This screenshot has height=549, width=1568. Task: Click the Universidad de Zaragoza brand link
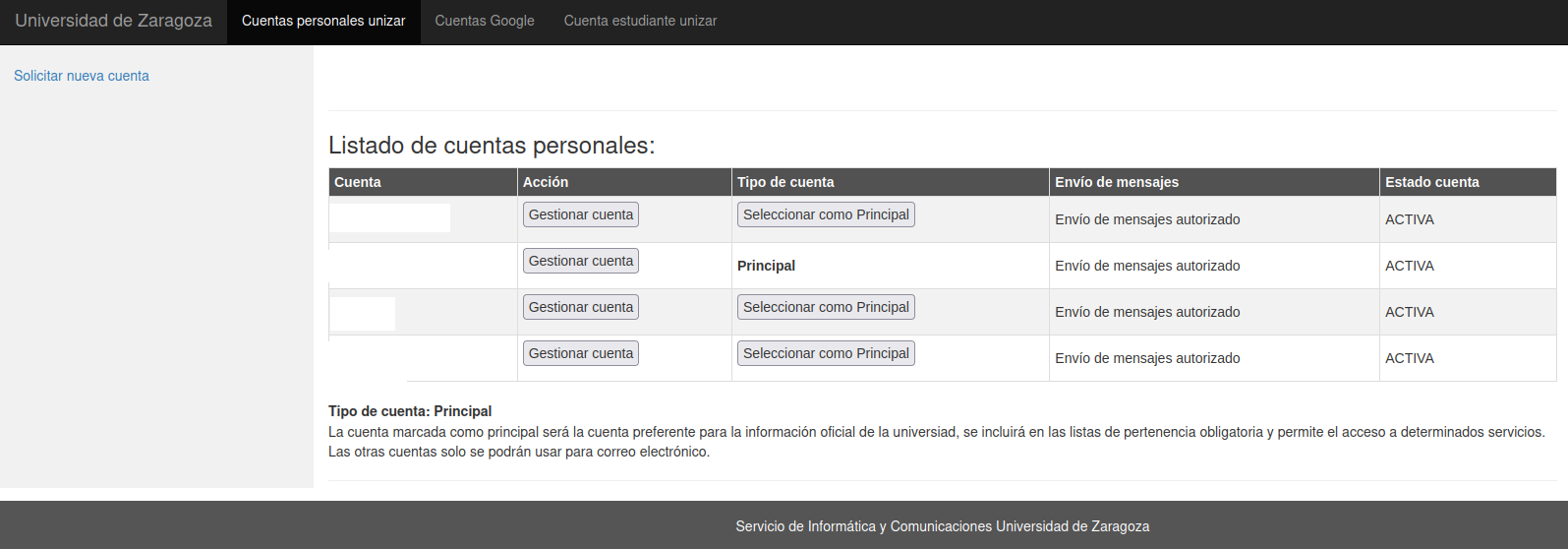(113, 21)
